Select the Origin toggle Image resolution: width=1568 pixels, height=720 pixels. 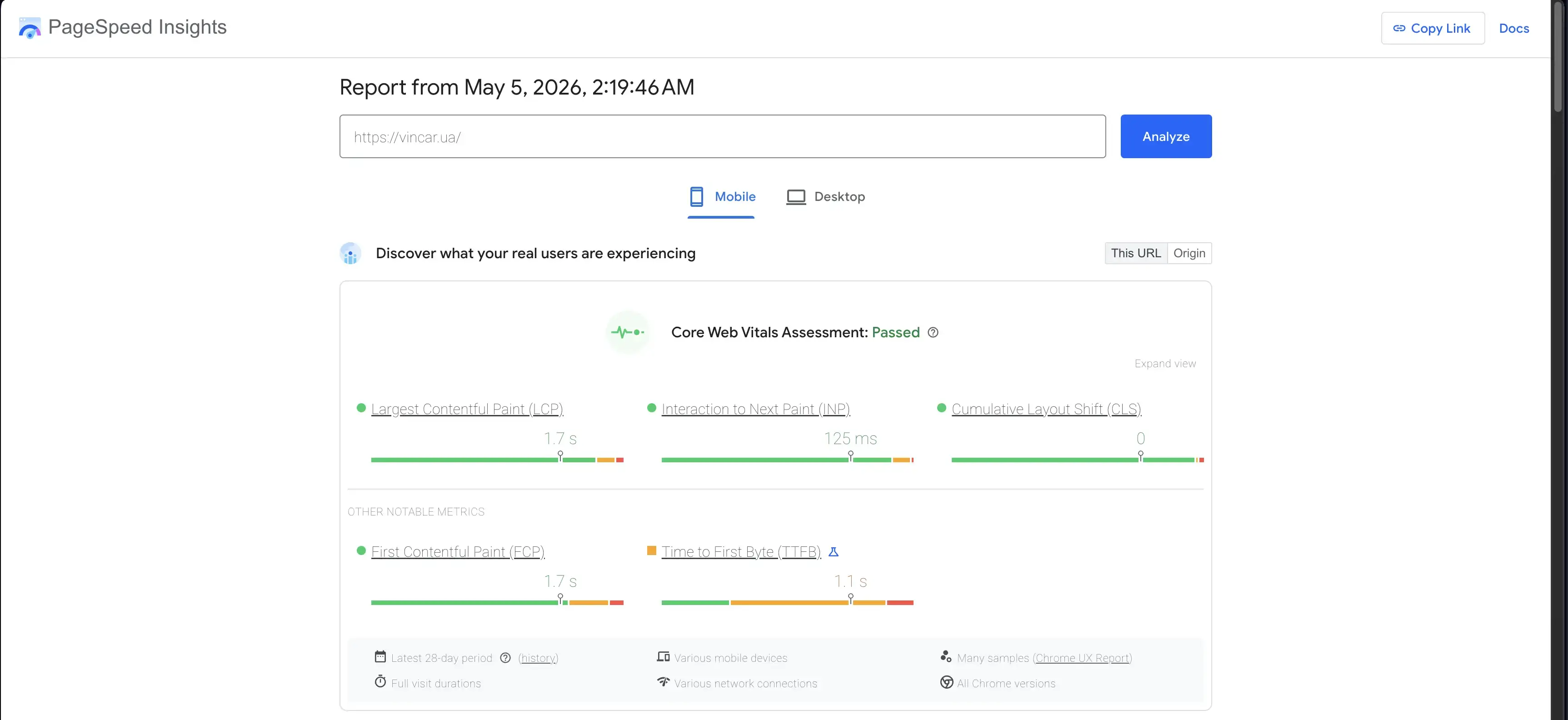click(x=1189, y=253)
